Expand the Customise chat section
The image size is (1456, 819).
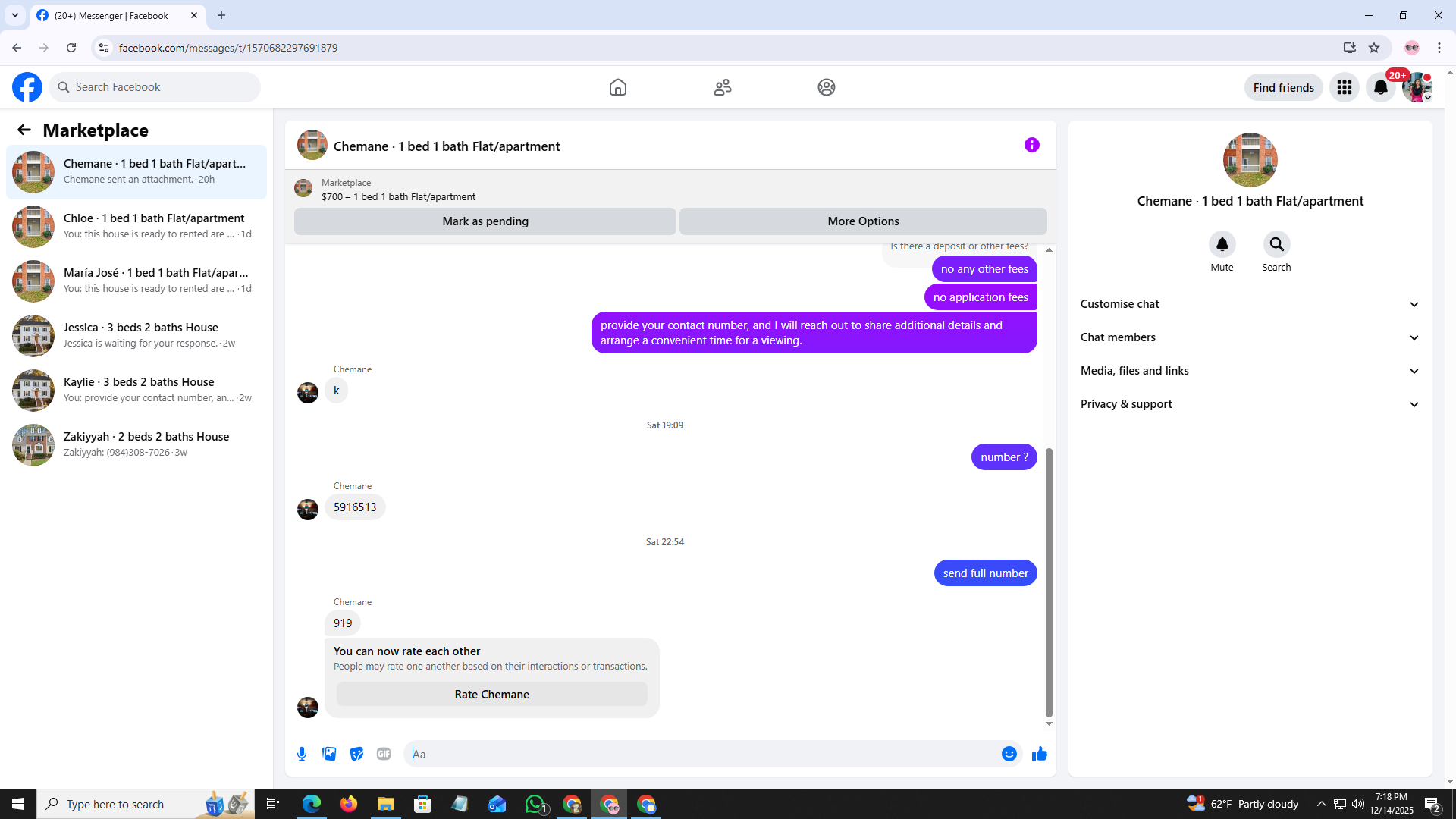1249,304
